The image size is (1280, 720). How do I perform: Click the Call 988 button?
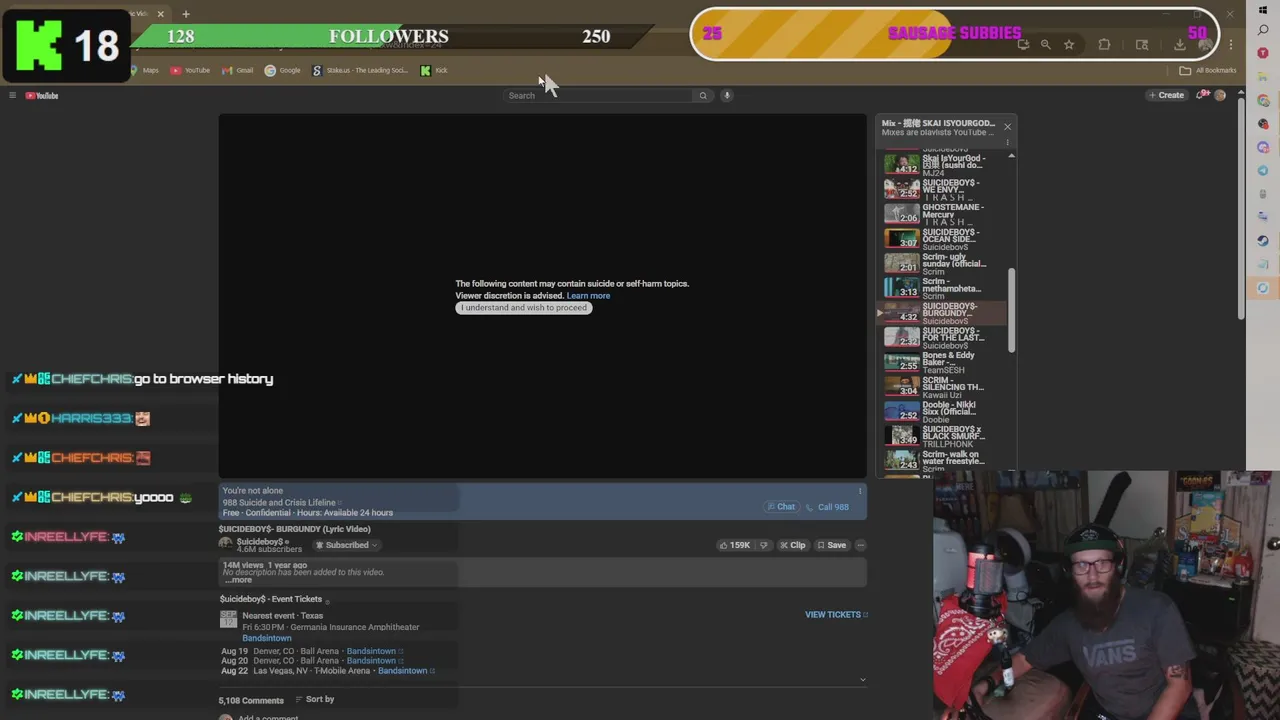pyautogui.click(x=827, y=507)
